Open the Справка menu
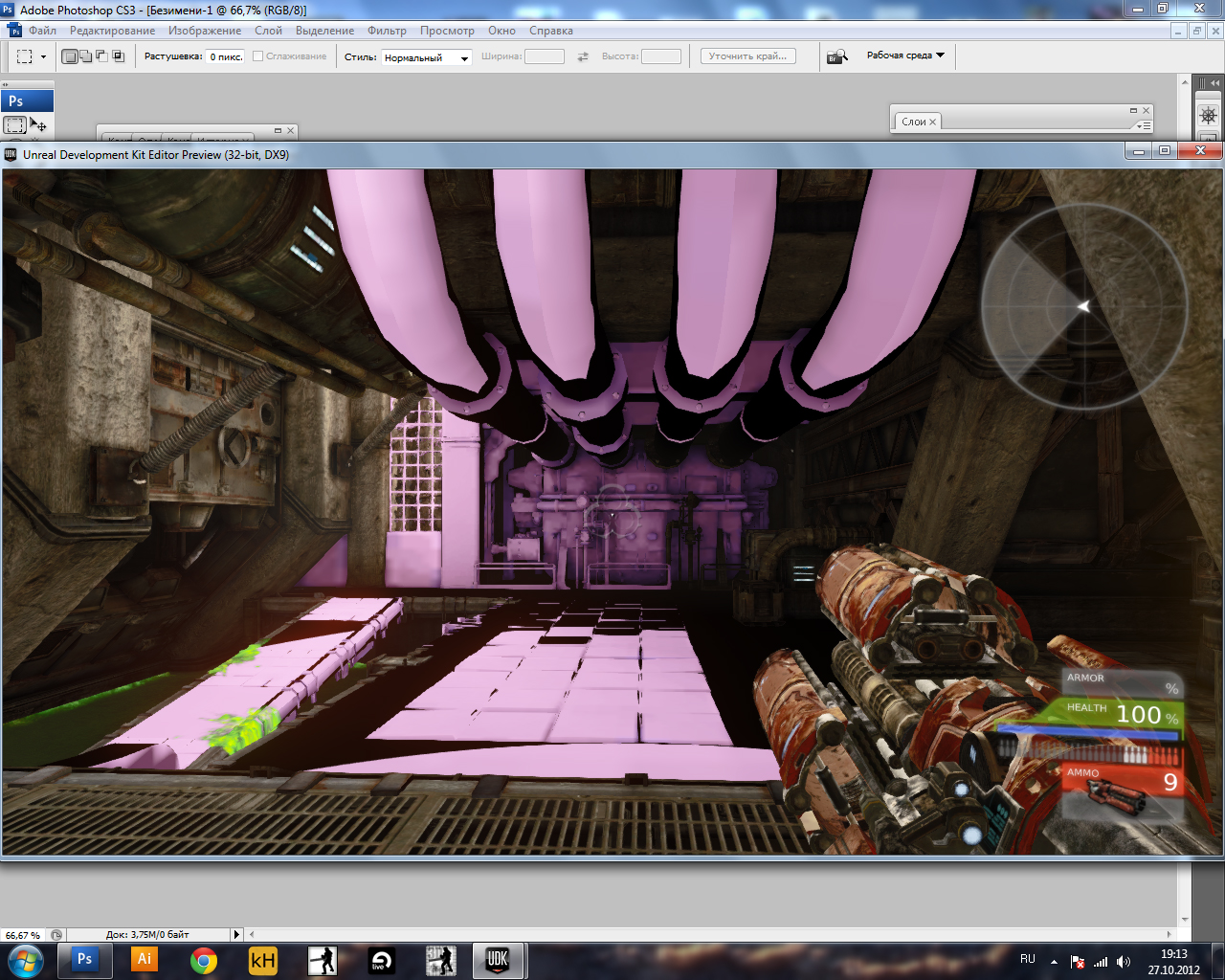This screenshot has width=1225, height=980. (551, 31)
